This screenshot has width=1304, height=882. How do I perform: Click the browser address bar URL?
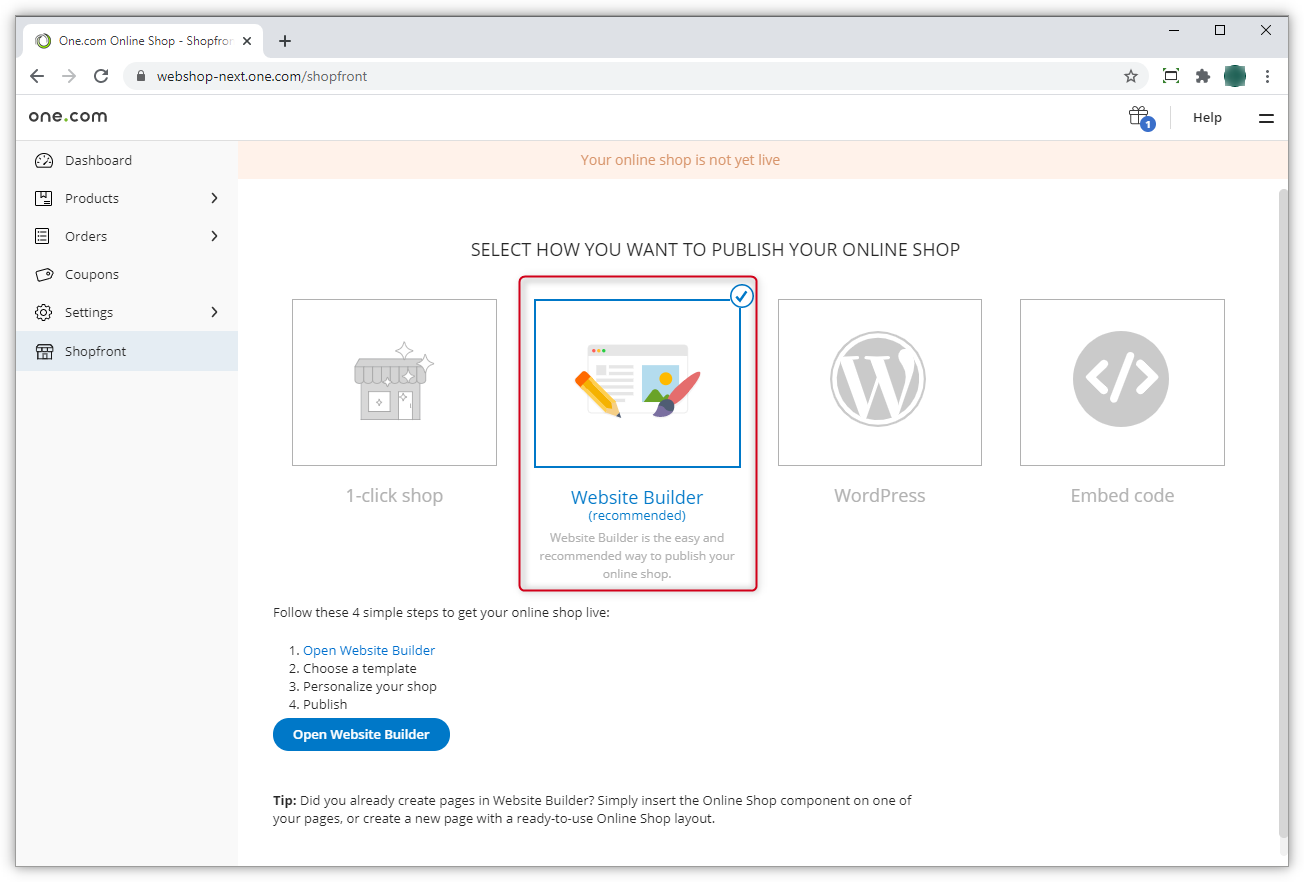[262, 76]
